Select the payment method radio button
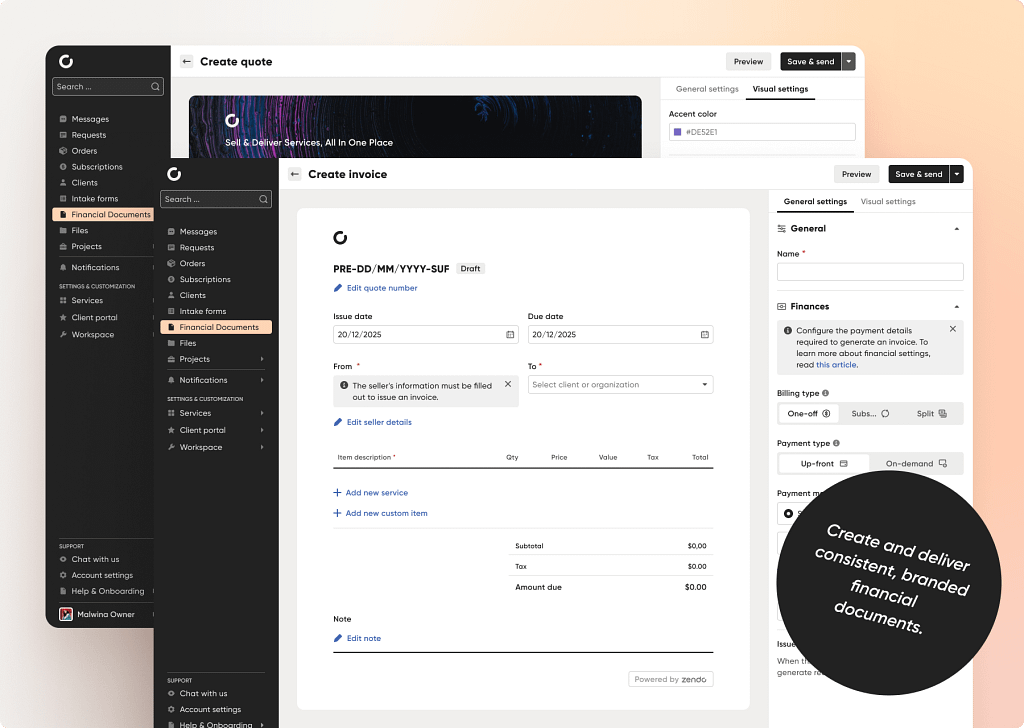This screenshot has height=728, width=1024. 789,514
